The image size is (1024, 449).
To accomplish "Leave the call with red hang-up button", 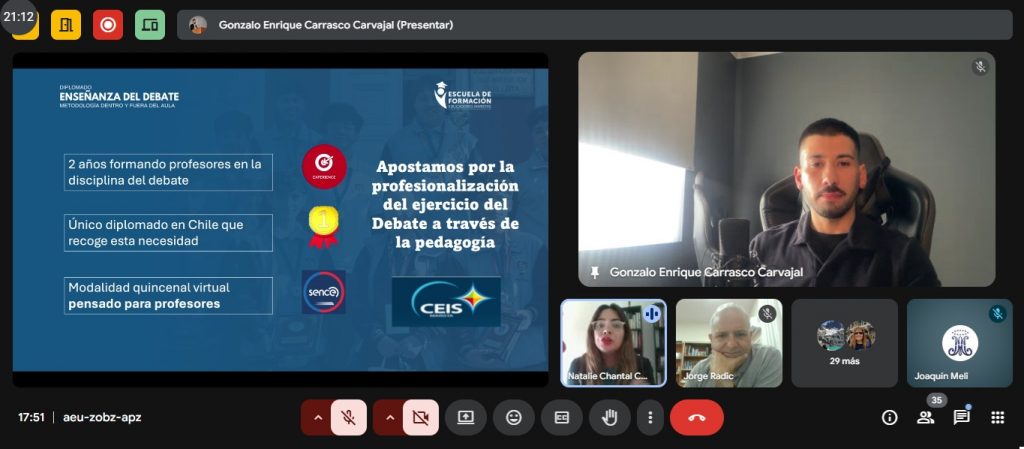I will point(697,417).
